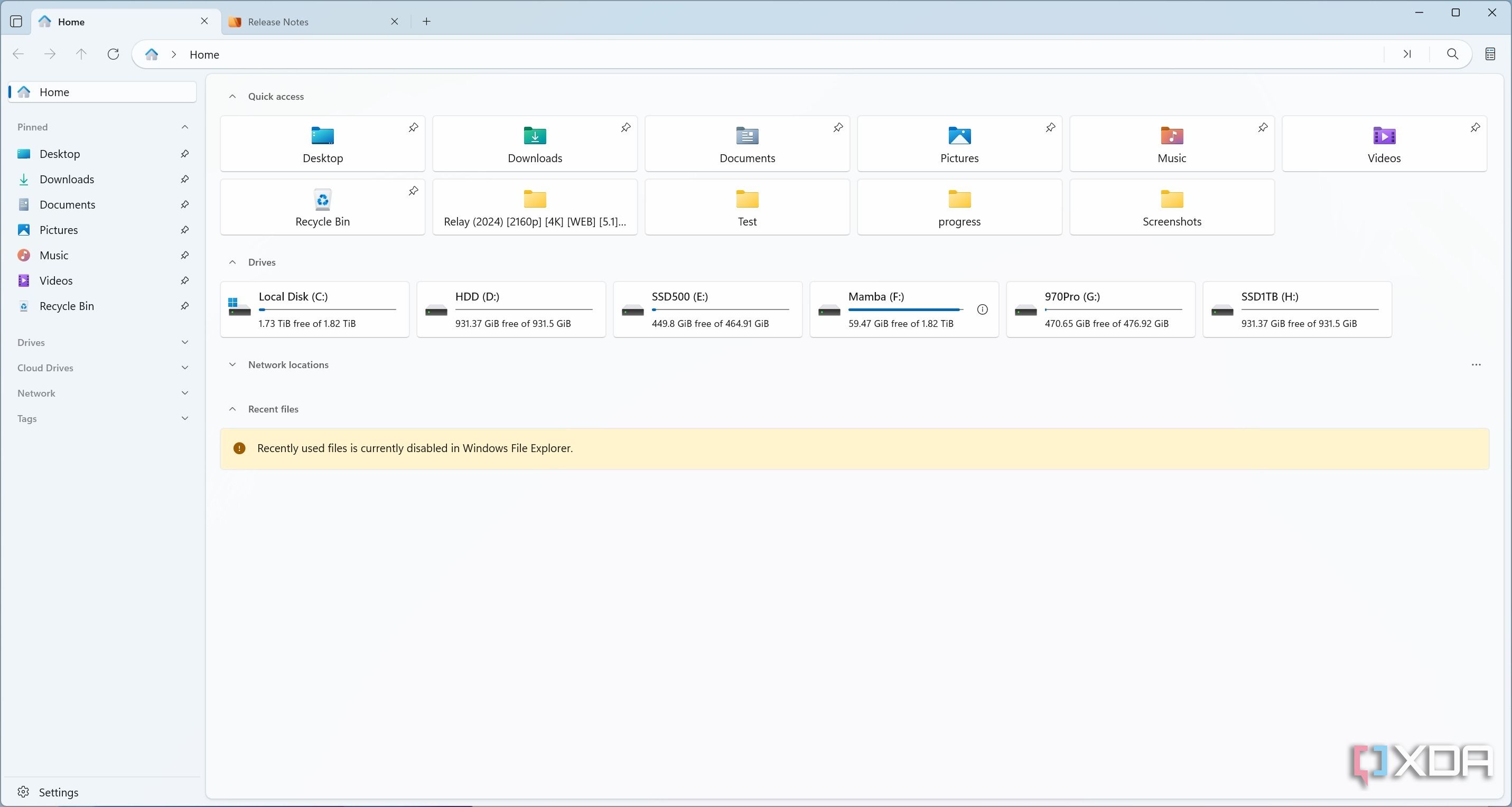Viewport: 1512px width, 807px height.
Task: Toggle the sidebar panel icon at top-left
Action: pyautogui.click(x=16, y=22)
